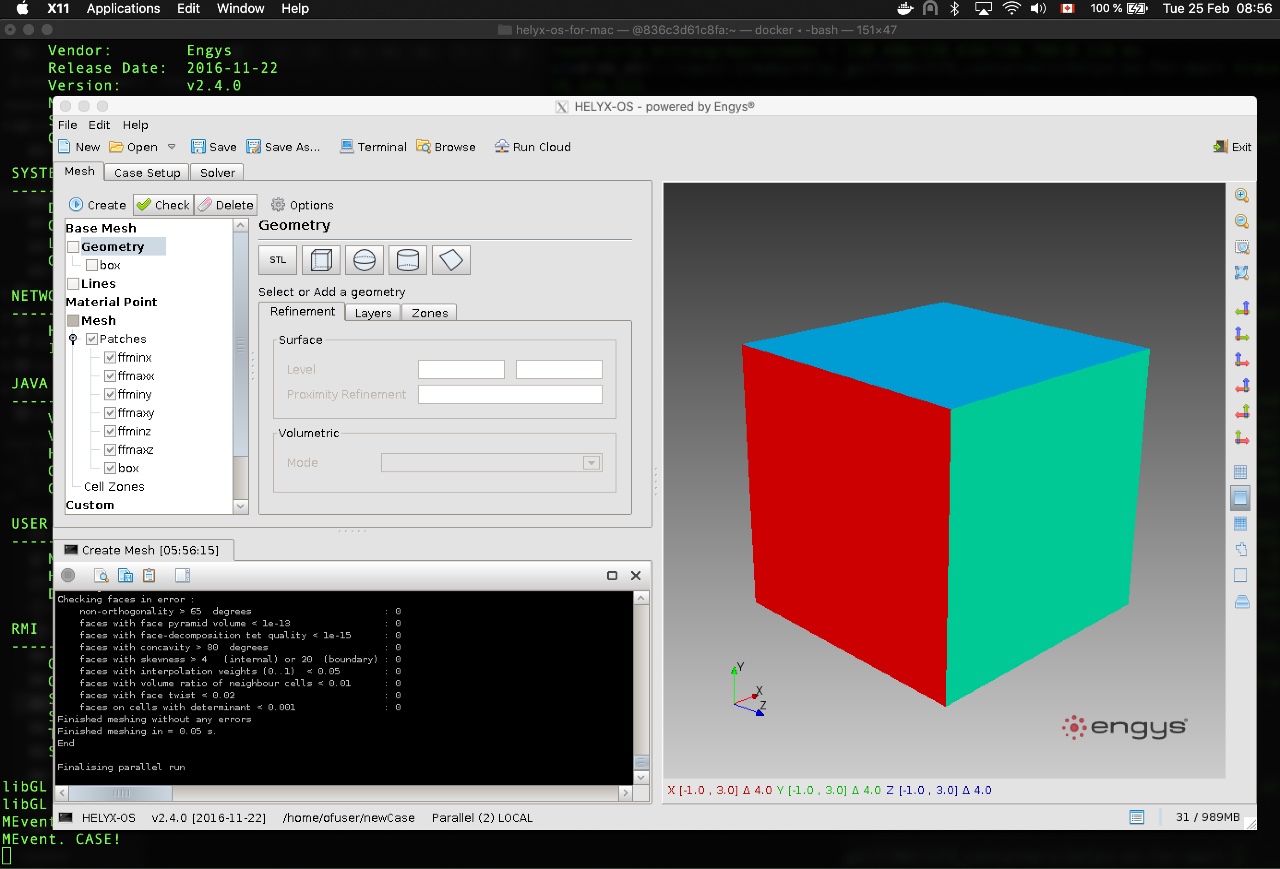Open the Zones tab
Image resolution: width=1280 pixels, height=869 pixels.
click(x=430, y=313)
